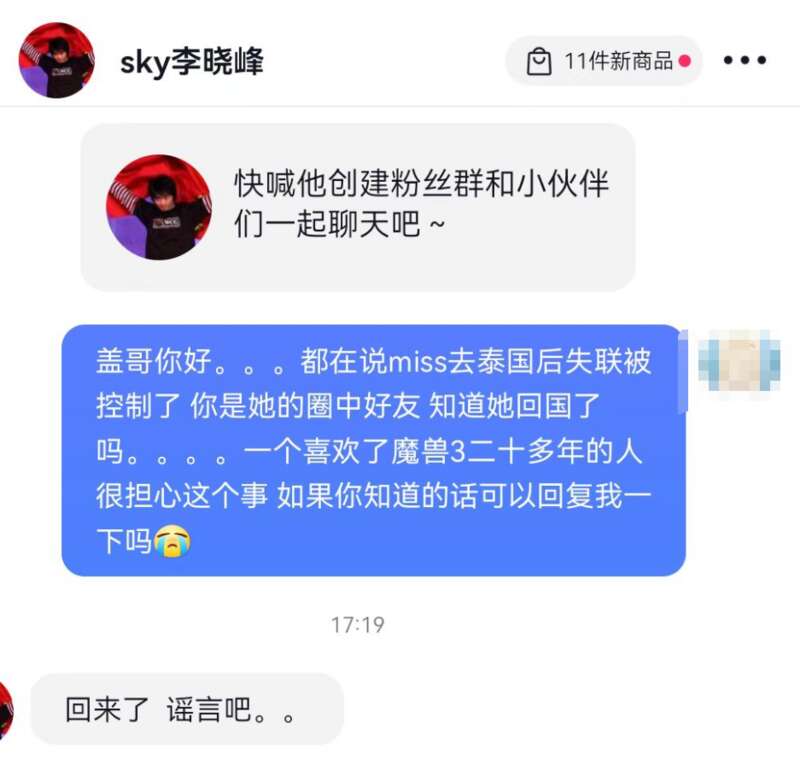Open the 11件新商品 shop button
This screenshot has width=800, height=764.
point(604,61)
